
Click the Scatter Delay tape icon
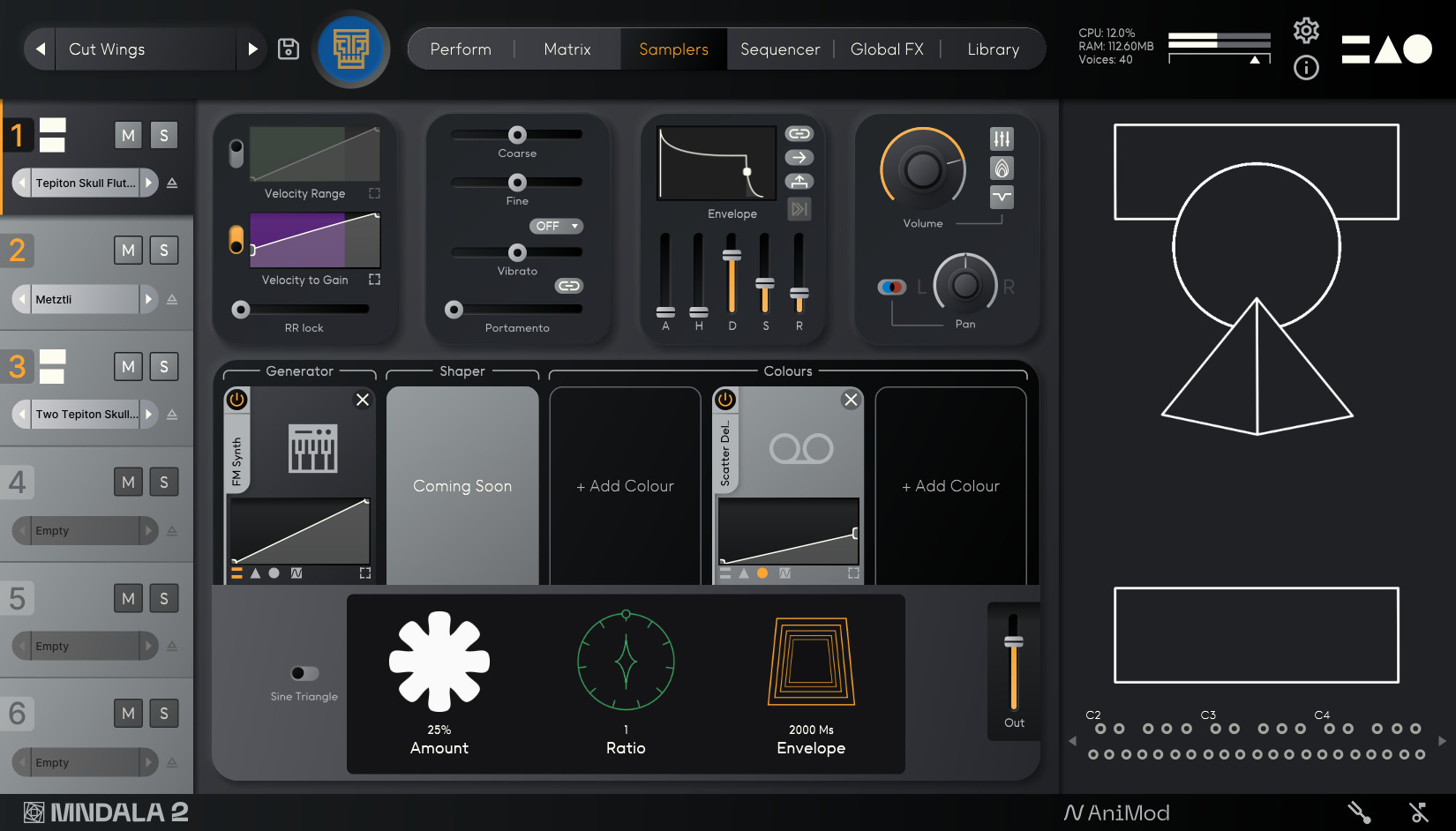[800, 448]
